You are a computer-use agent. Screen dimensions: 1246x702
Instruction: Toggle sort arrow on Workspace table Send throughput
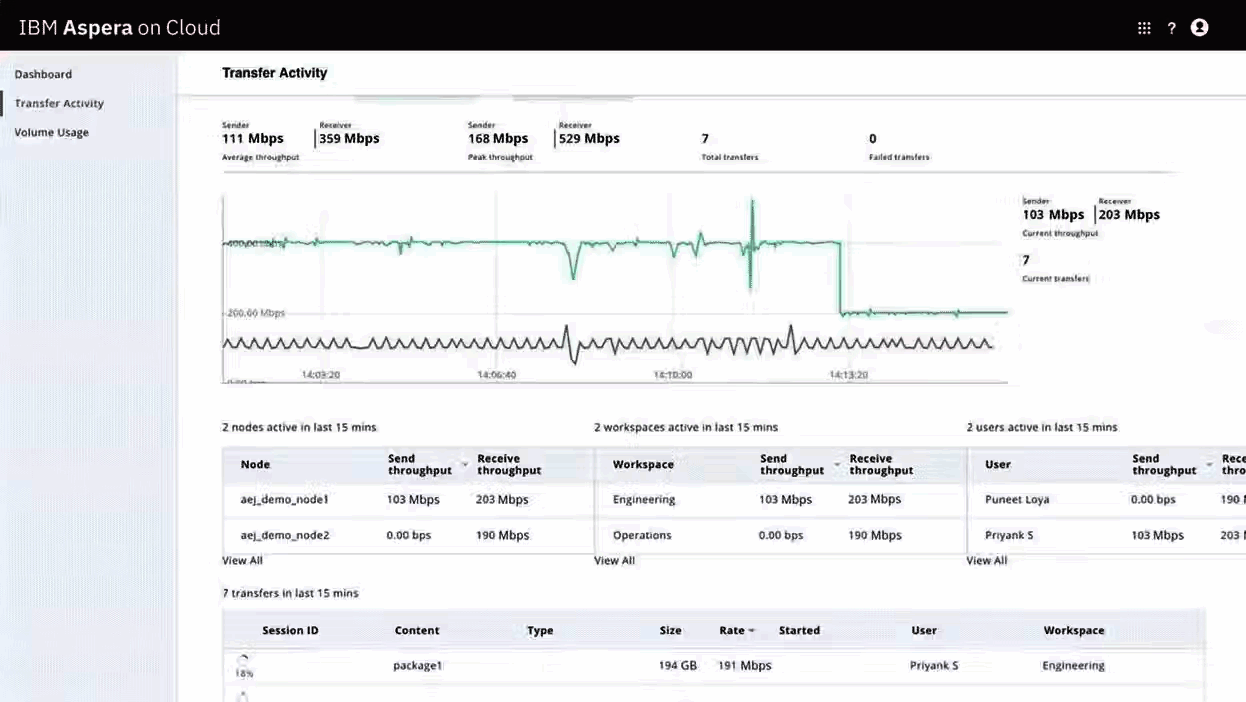pos(837,465)
